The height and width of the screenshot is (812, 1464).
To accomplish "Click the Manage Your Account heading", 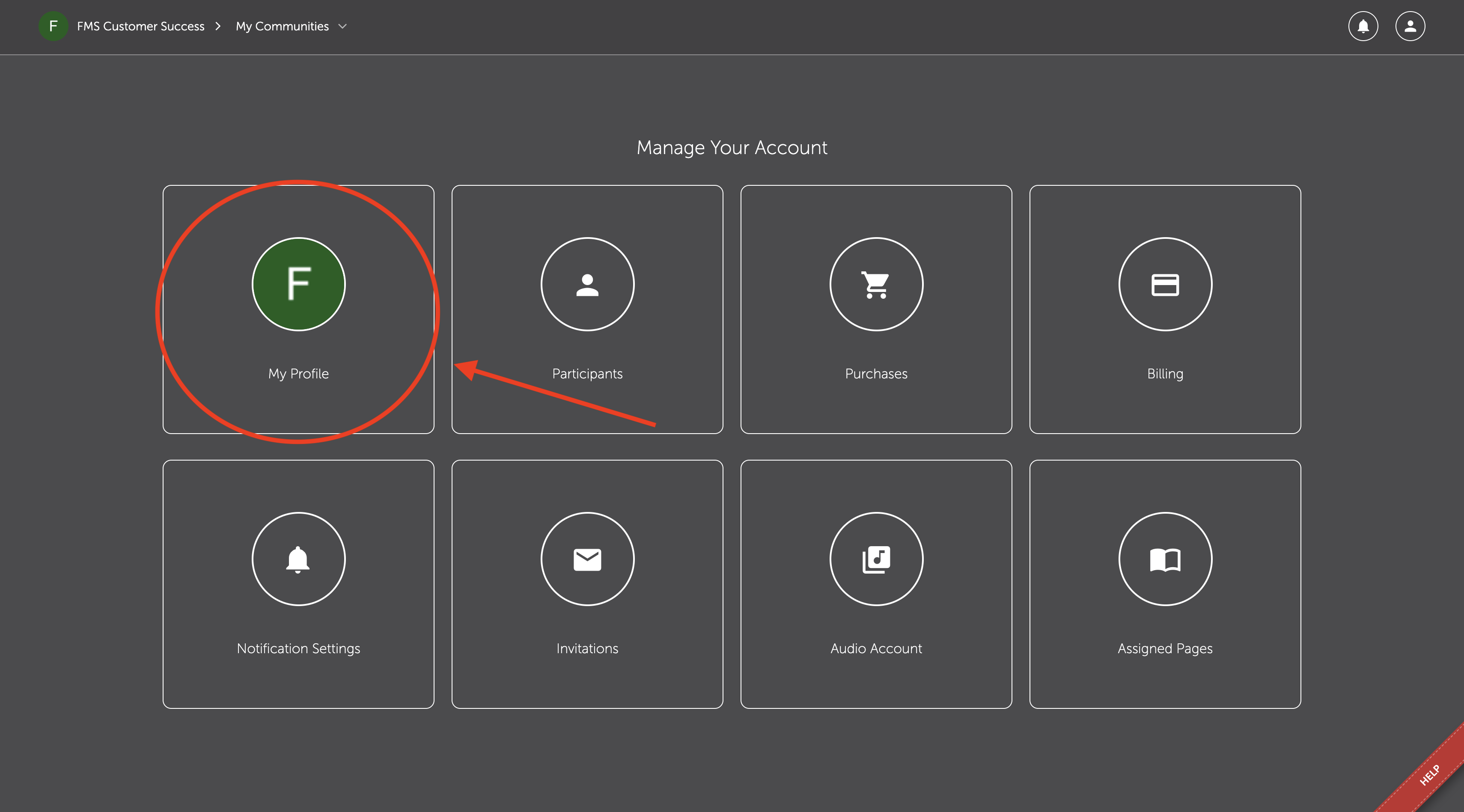I will [732, 148].
